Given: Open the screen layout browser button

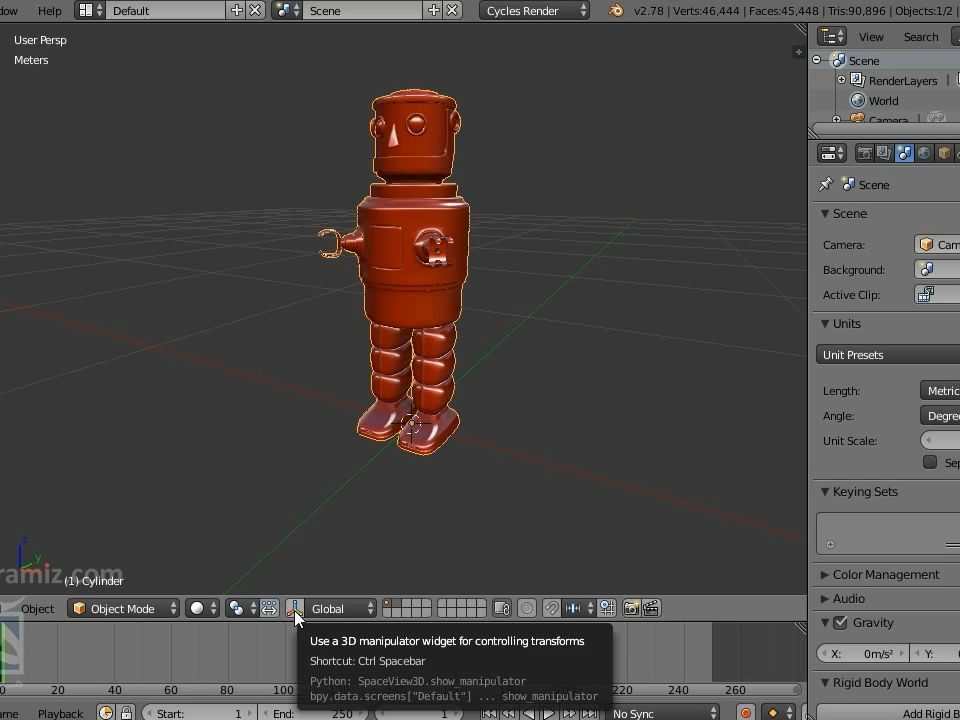Looking at the screenshot, I should (91, 10).
